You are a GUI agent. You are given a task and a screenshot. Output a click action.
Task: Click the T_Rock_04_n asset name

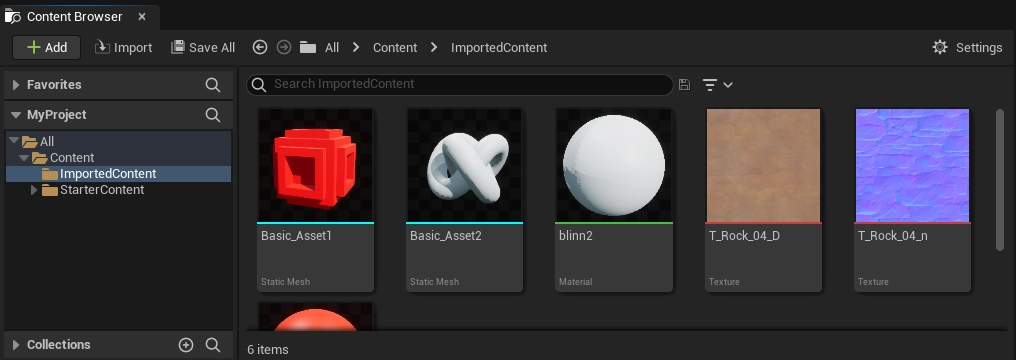[892, 236]
